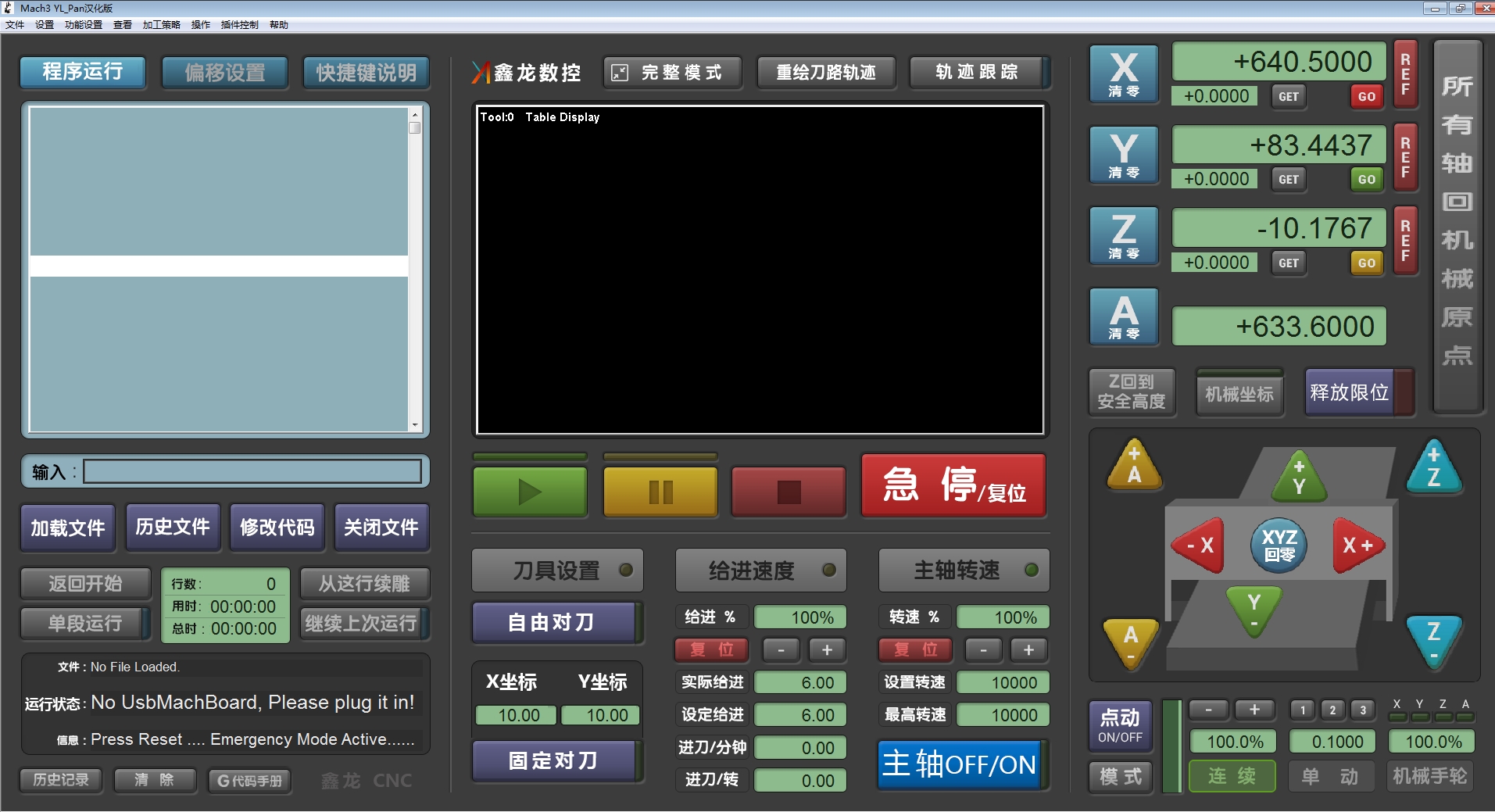This screenshot has width=1495, height=812.
Task: Jog the A axis positive with the A+ arrow
Action: (1134, 466)
